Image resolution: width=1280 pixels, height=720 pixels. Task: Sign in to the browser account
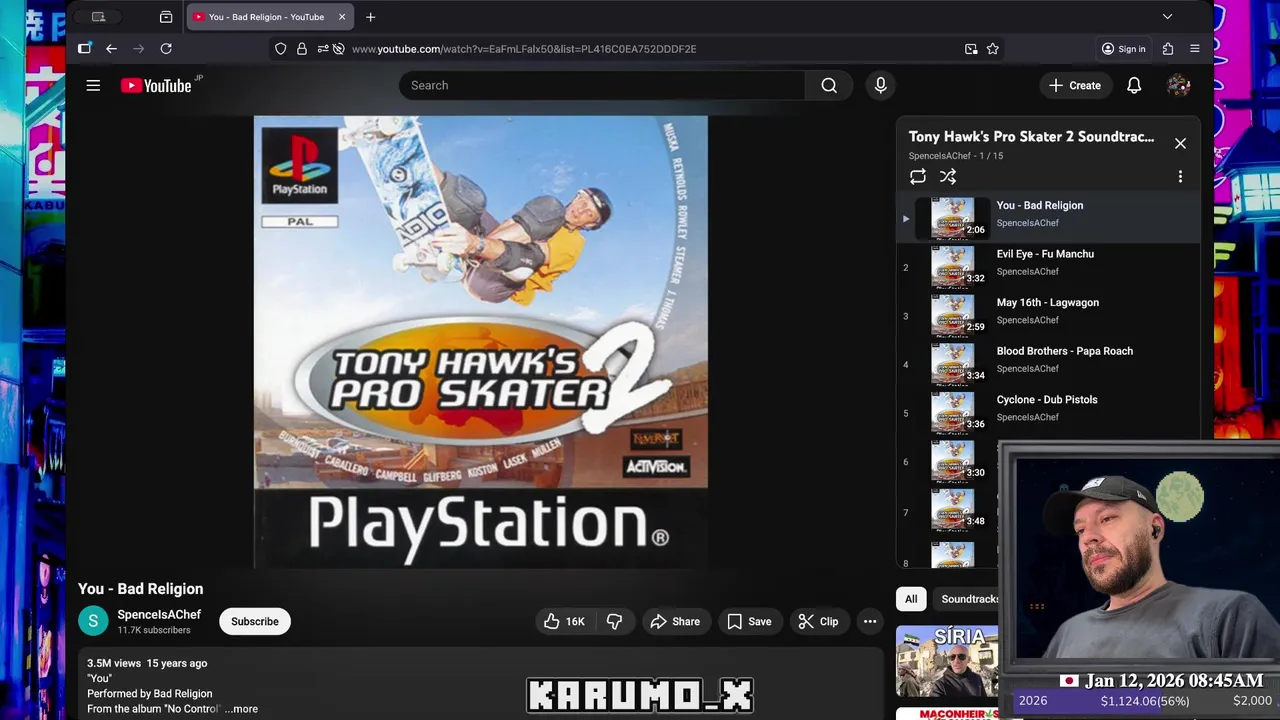point(1123,49)
